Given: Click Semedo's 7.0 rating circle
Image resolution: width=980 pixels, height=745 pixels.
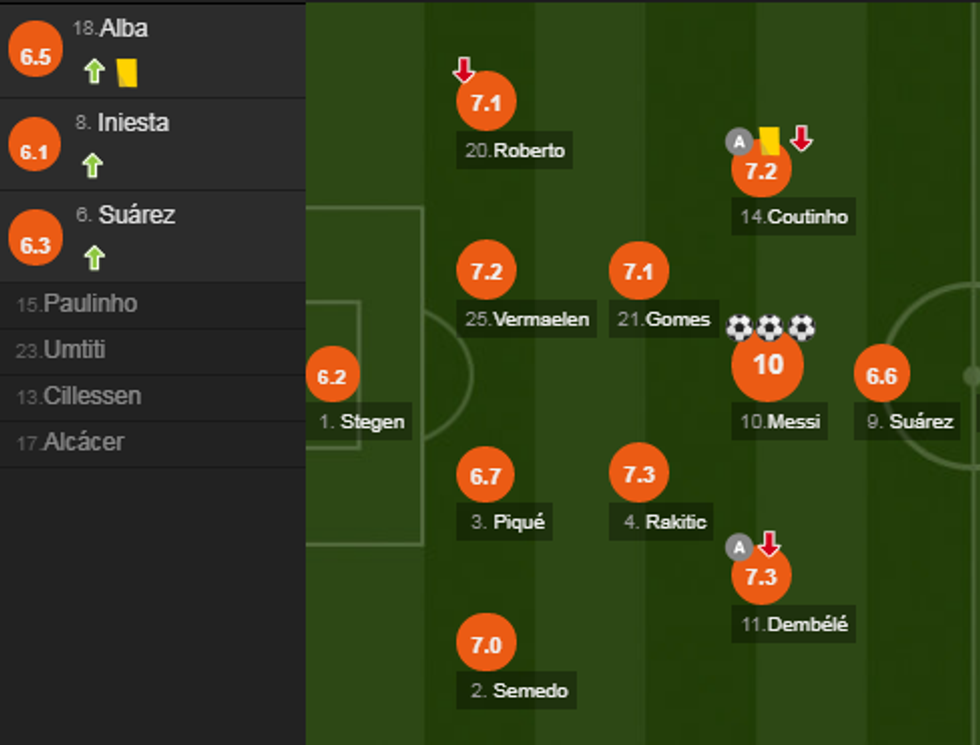Looking at the screenshot, I should tap(486, 645).
